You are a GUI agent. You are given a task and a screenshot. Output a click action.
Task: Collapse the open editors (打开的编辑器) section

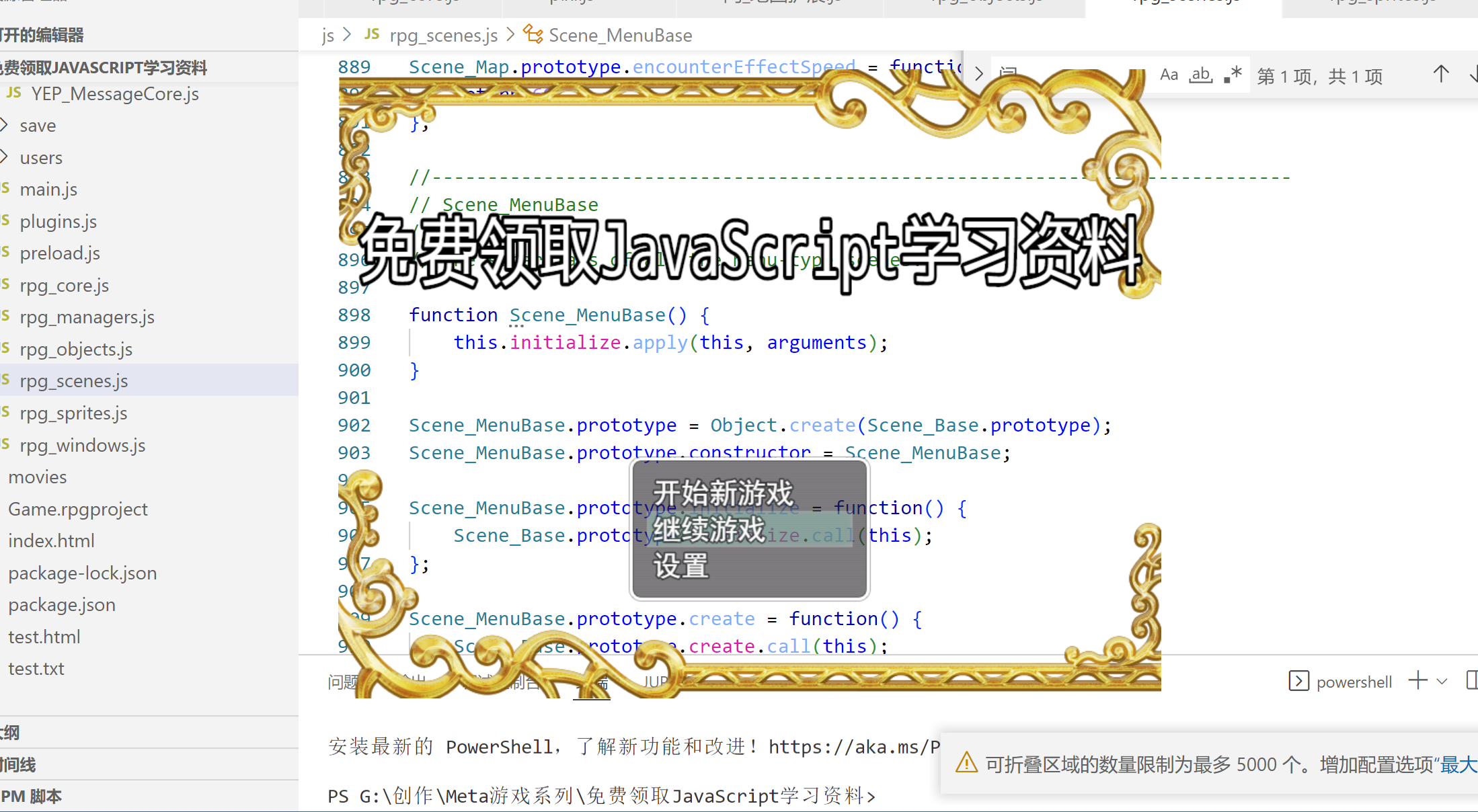coord(149,34)
